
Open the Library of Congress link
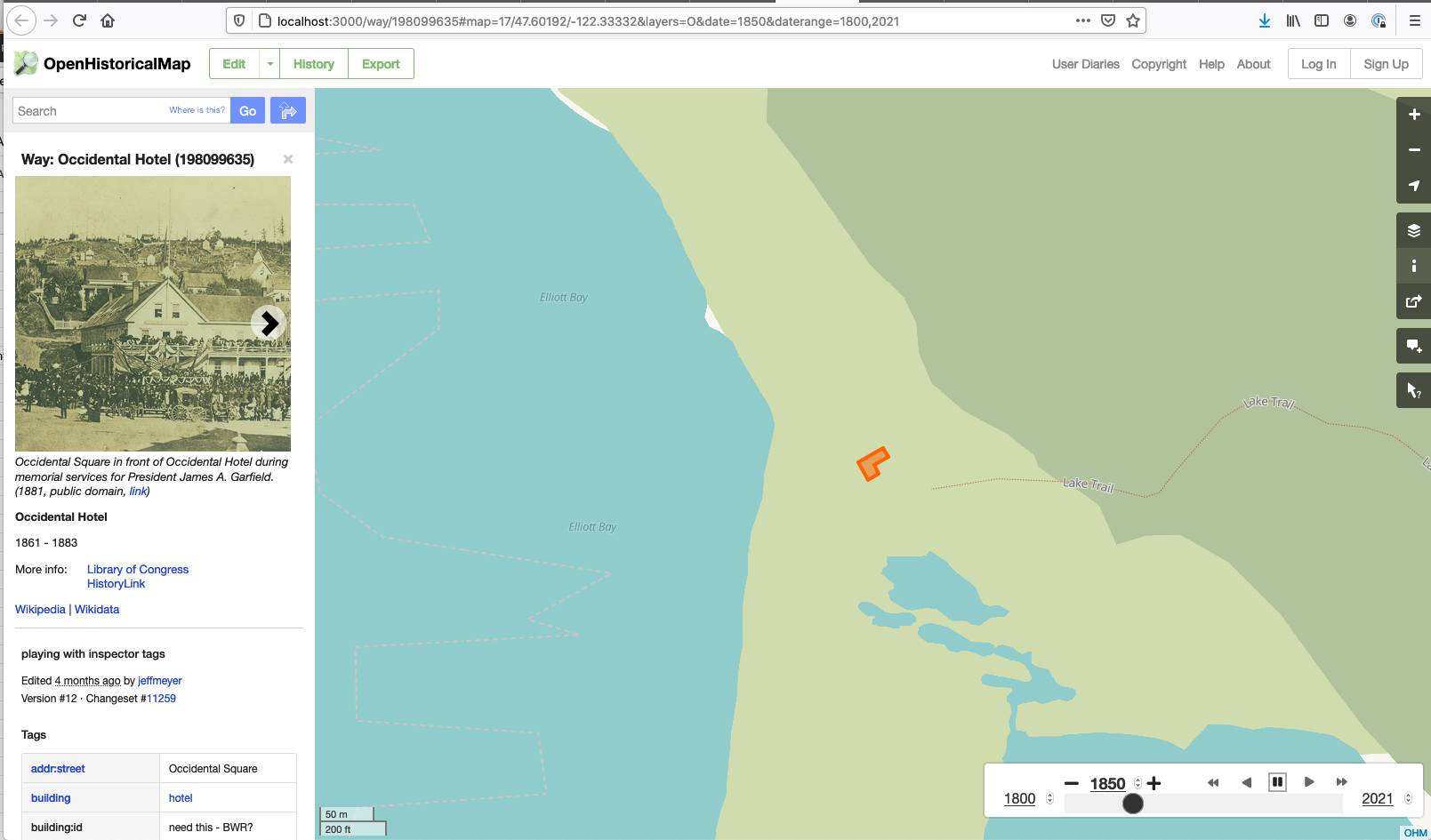(138, 569)
